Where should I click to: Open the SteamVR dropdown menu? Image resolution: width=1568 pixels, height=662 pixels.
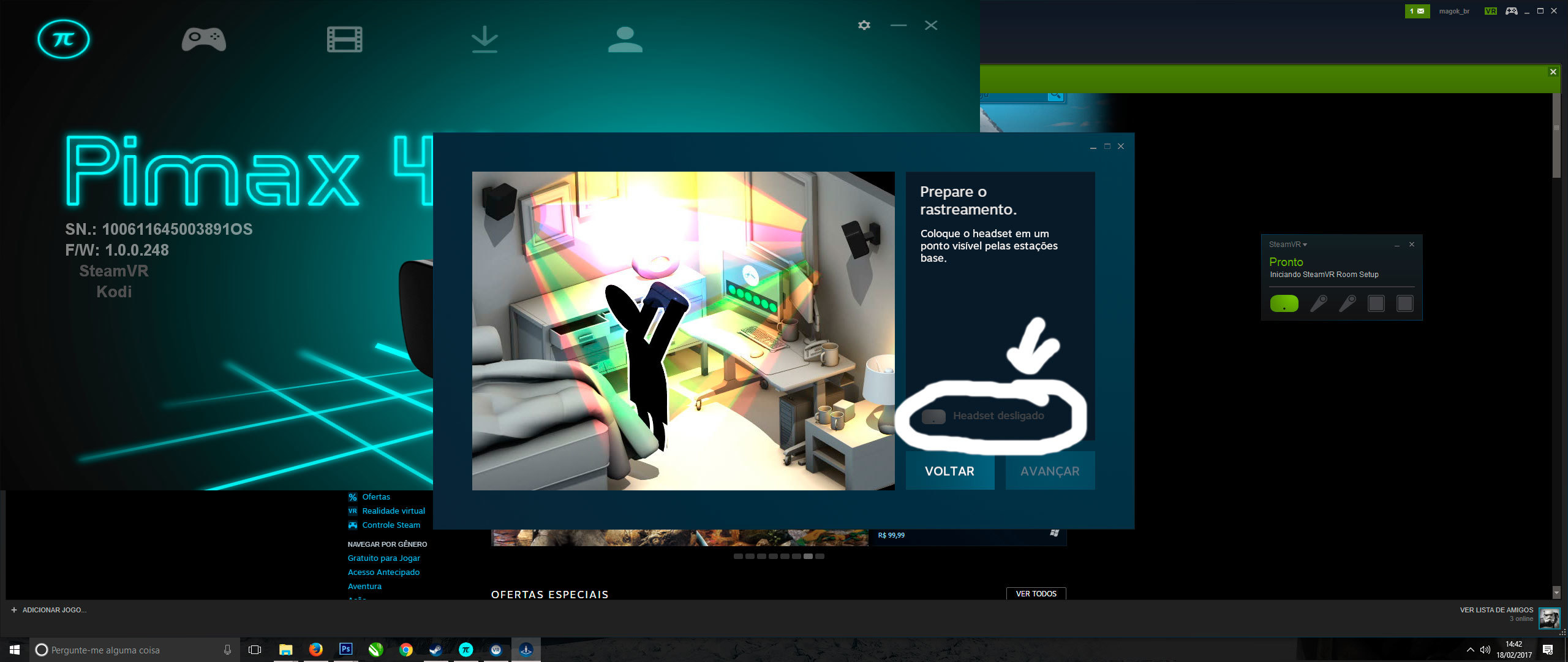pos(1287,245)
